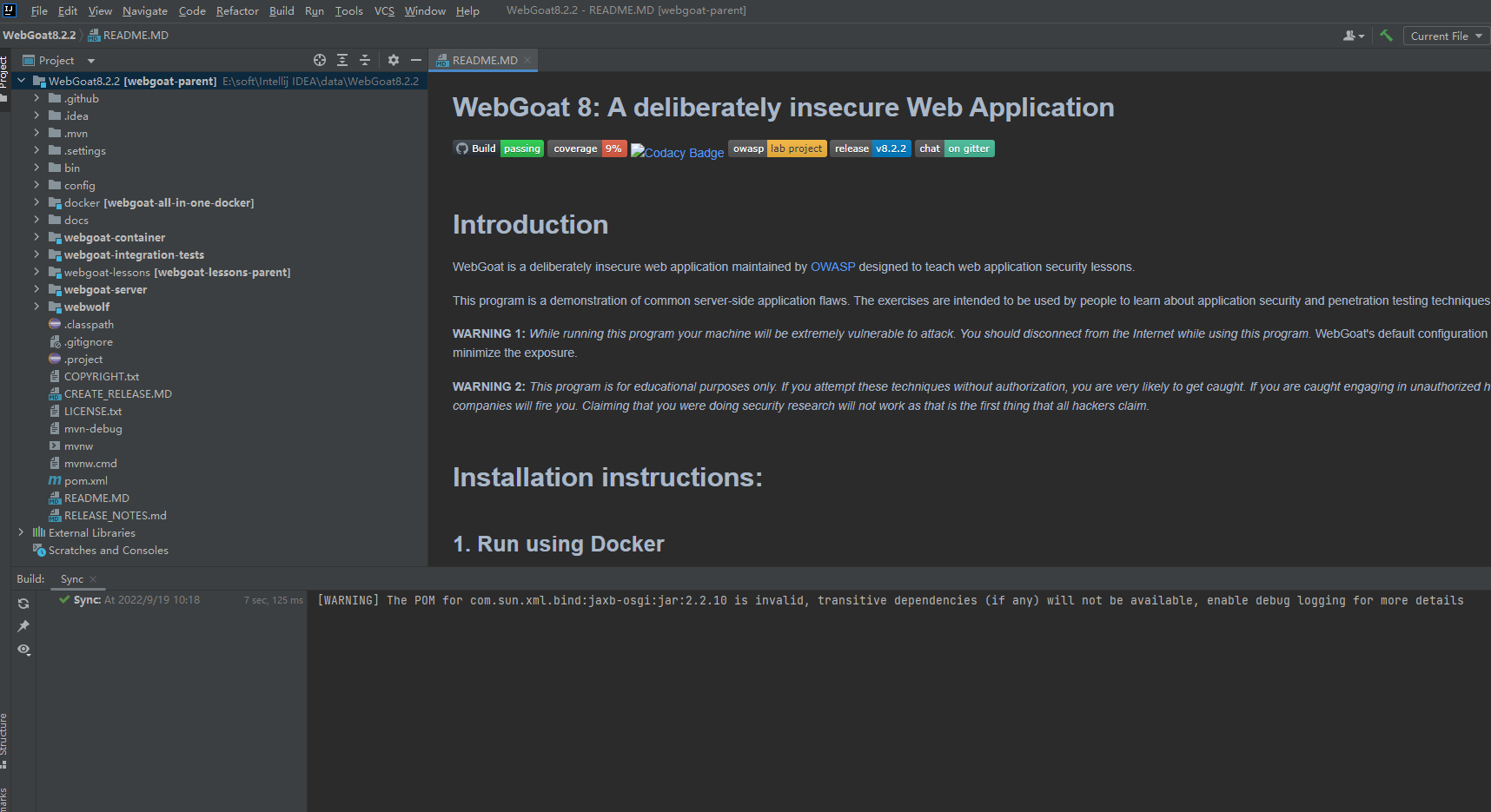Screen dimensions: 1491x812
Task: Click README.MD breadcrumb in navigation bar
Action: [x=129, y=36]
